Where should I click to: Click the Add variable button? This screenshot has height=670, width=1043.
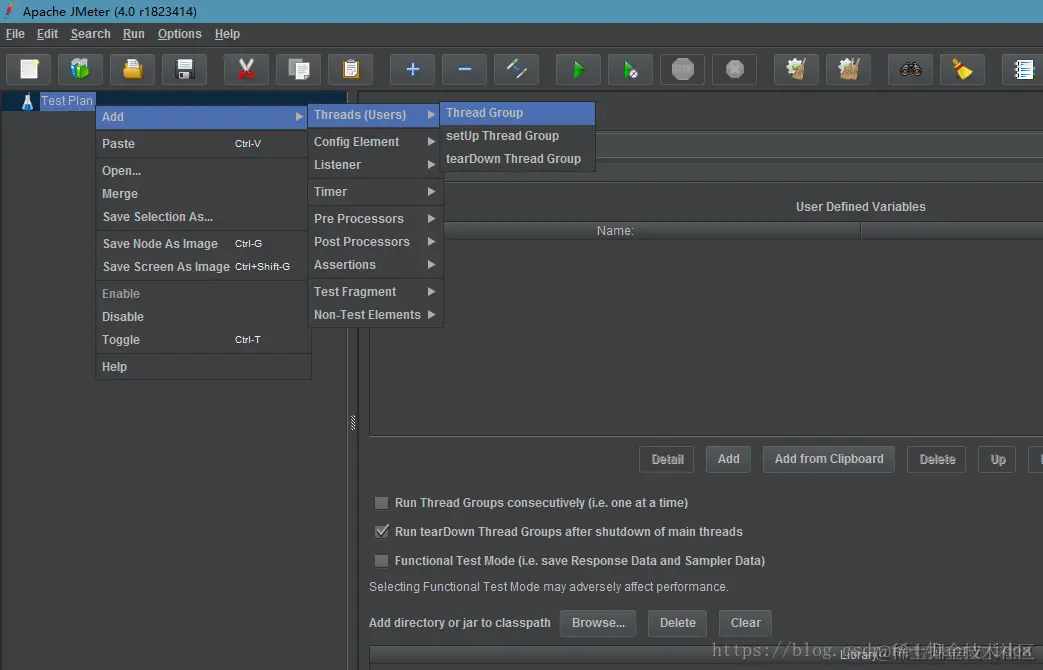728,459
